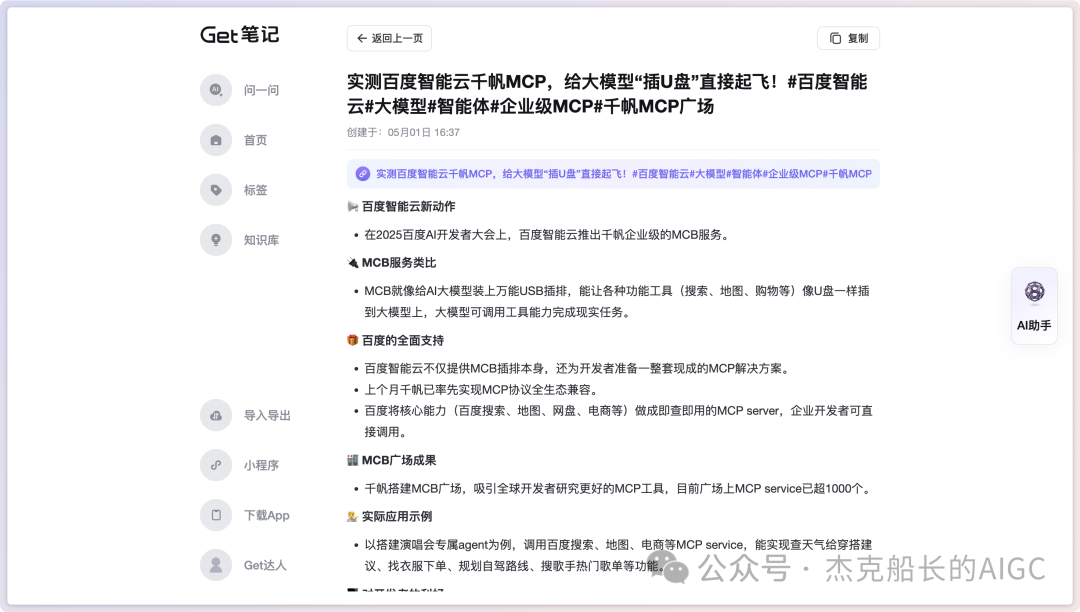This screenshot has height=612, width=1080.
Task: Click bullet about 2025百度AI开发者大会
Action: coord(546,235)
